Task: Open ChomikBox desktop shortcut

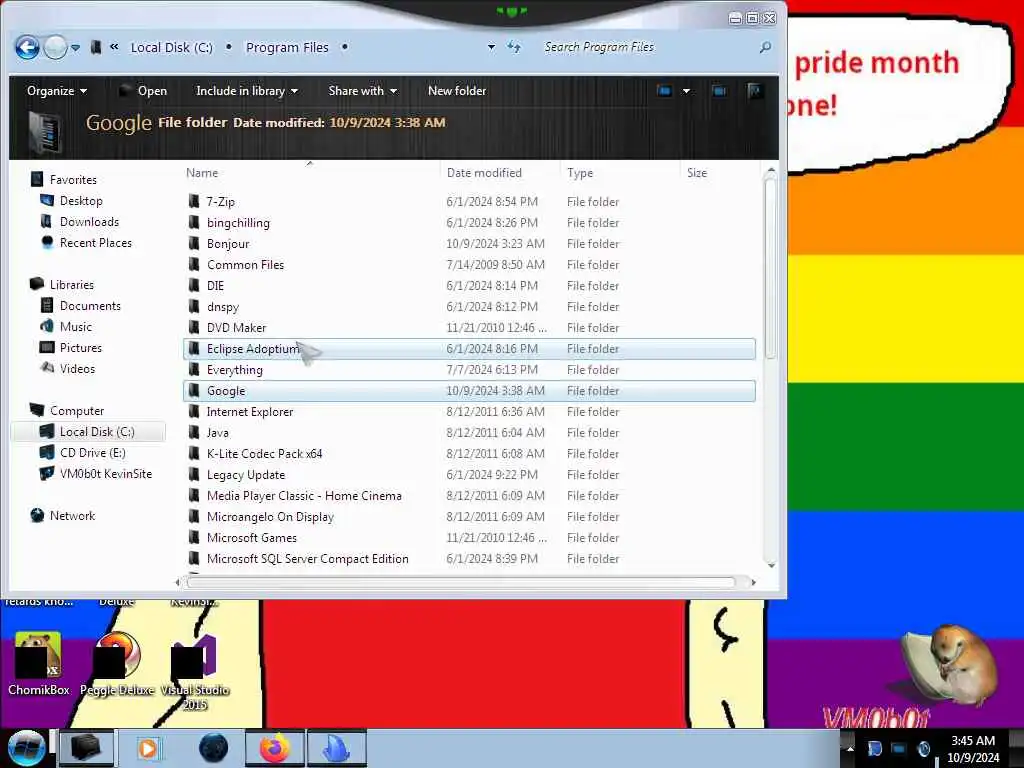Action: tap(39, 664)
